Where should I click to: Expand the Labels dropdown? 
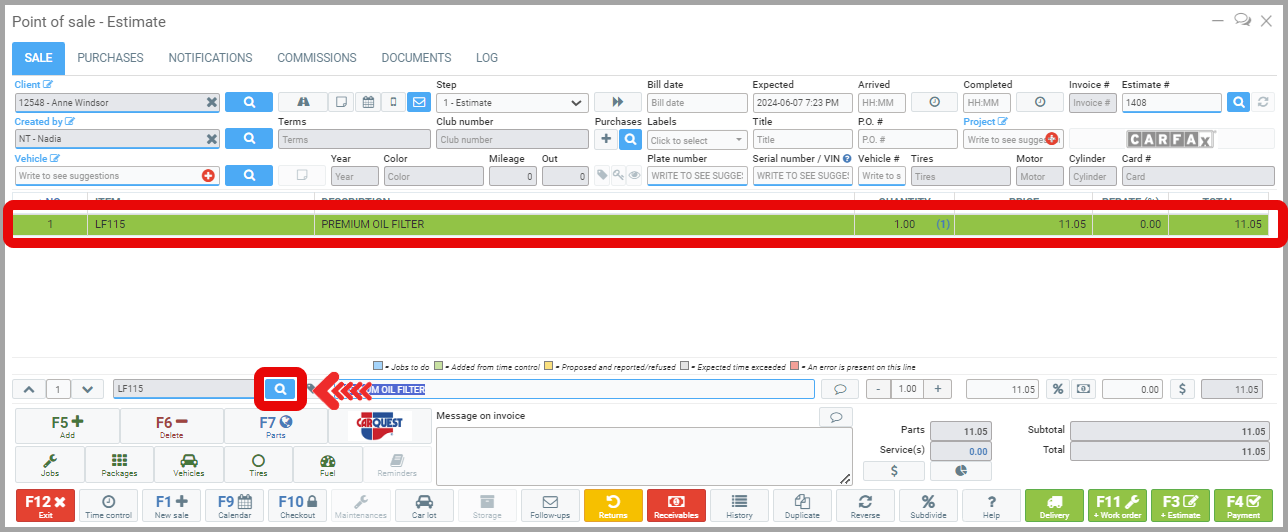coord(697,140)
